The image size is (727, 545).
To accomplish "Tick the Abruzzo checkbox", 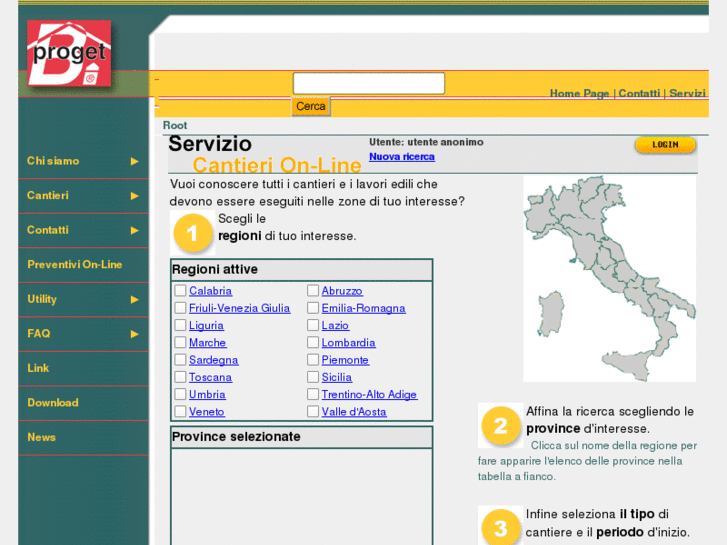I will point(313,291).
